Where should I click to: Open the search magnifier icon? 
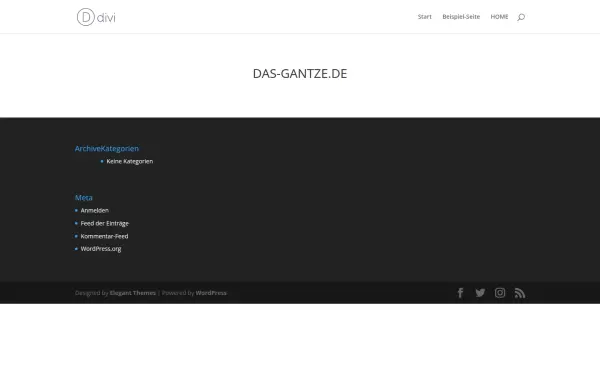(521, 17)
